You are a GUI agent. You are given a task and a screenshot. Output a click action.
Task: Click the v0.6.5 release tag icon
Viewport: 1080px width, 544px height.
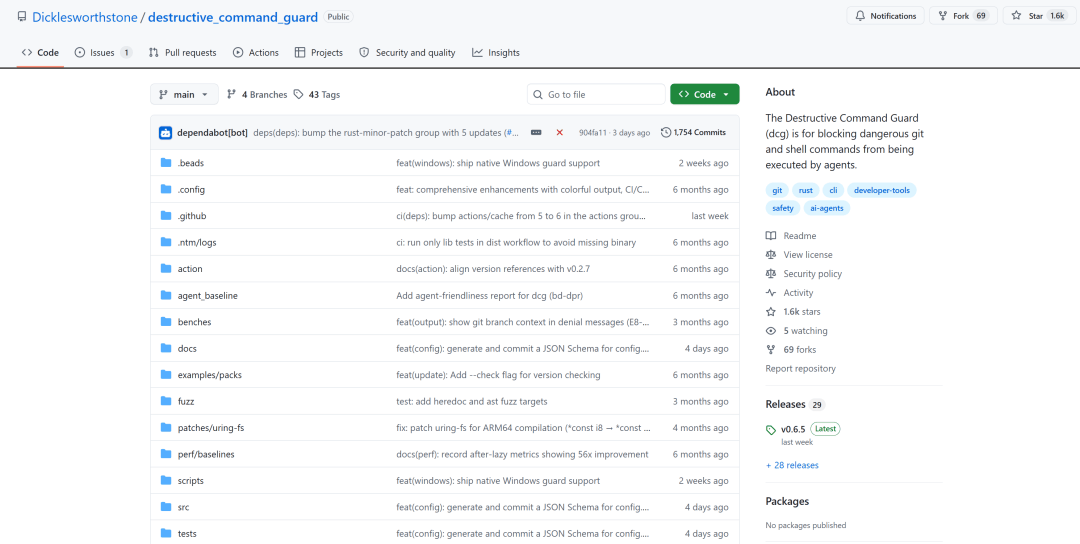pyautogui.click(x=771, y=430)
